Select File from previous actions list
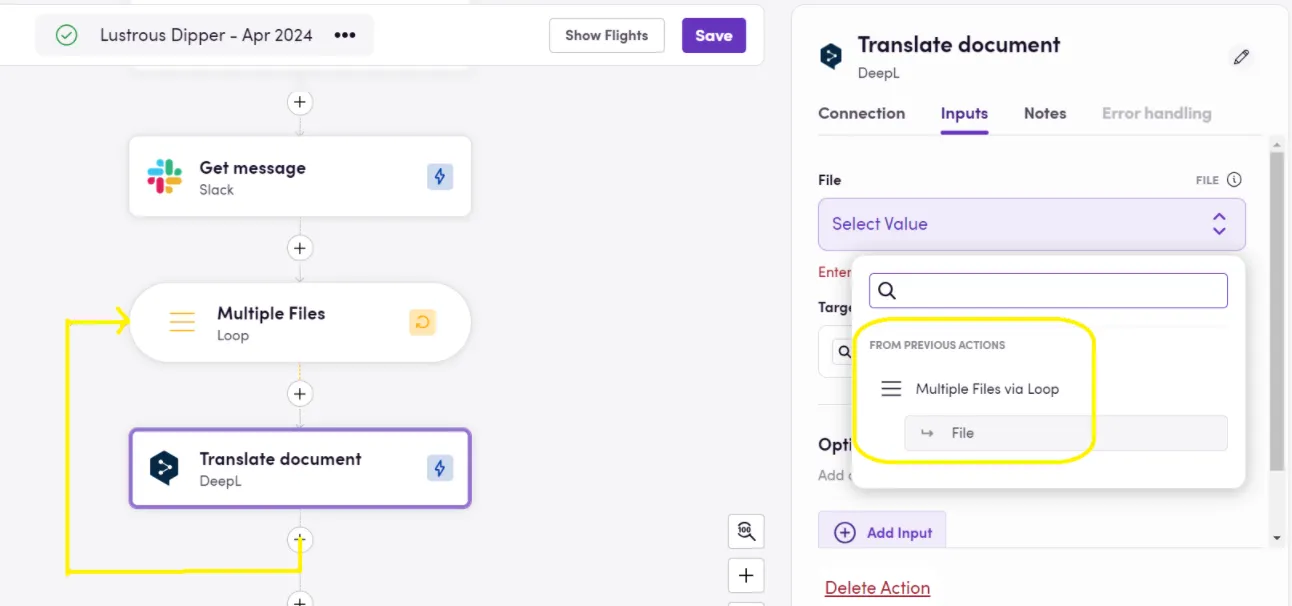 (x=962, y=433)
